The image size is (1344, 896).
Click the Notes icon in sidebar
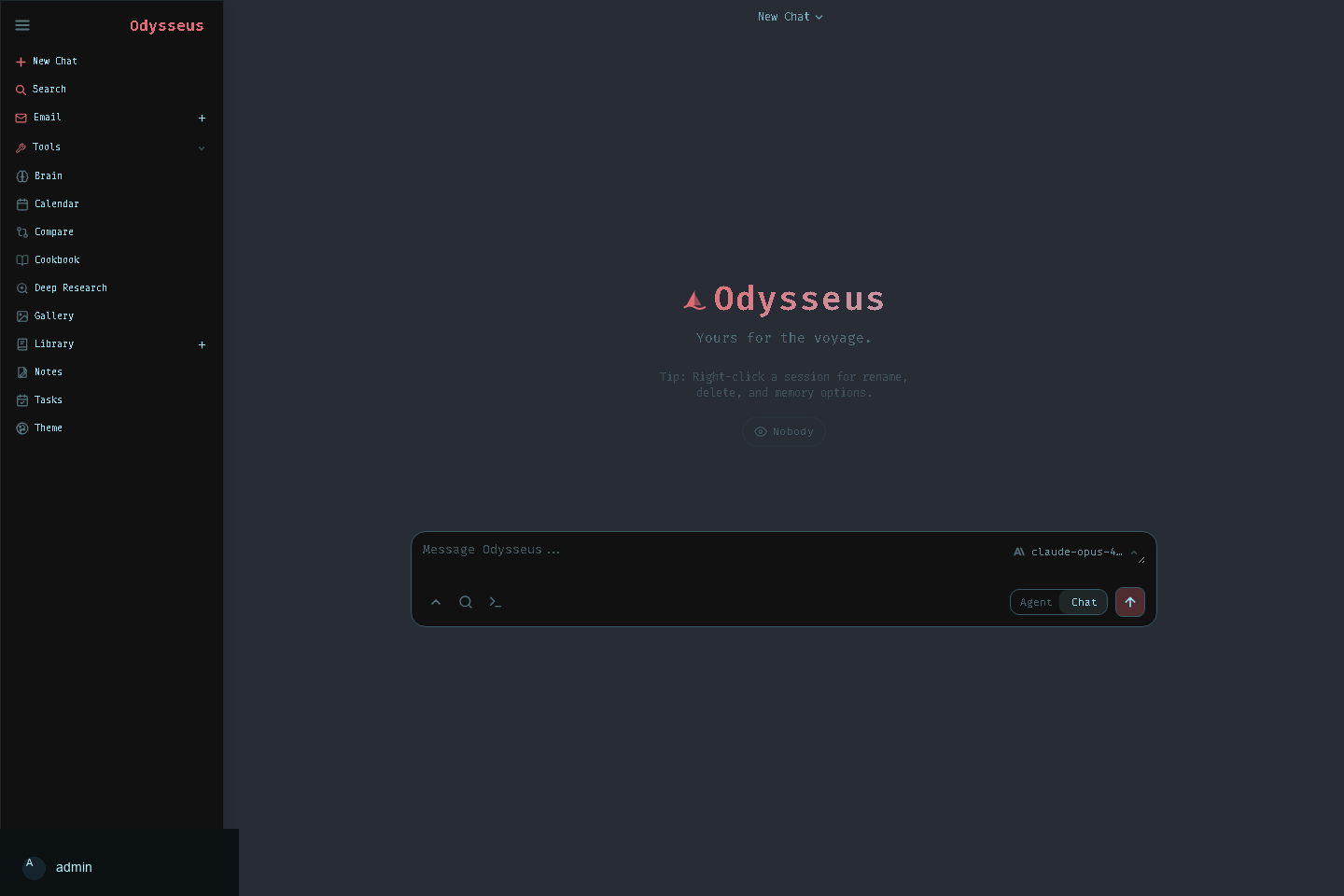(x=22, y=371)
